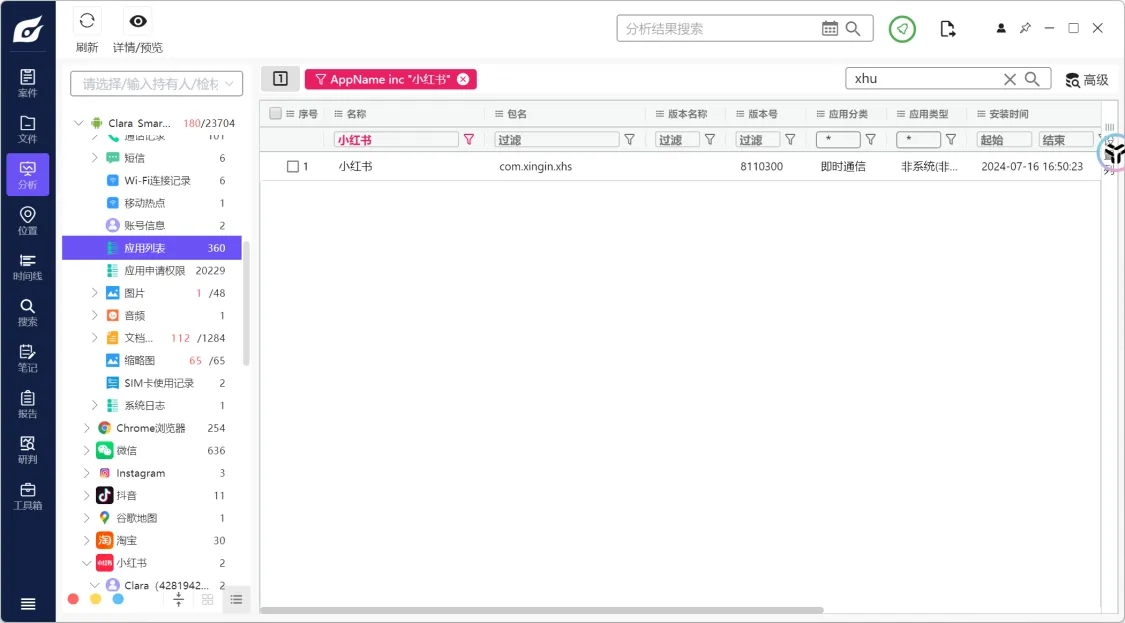The height and width of the screenshot is (623, 1125).
Task: Click the yellow dot at bottom left
Action: [95, 599]
